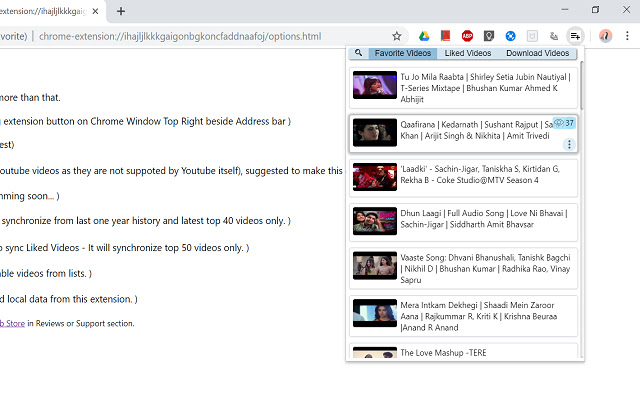Screen dimensions: 640x400
Task: Switch to Download Videos tab
Action: [x=537, y=53]
